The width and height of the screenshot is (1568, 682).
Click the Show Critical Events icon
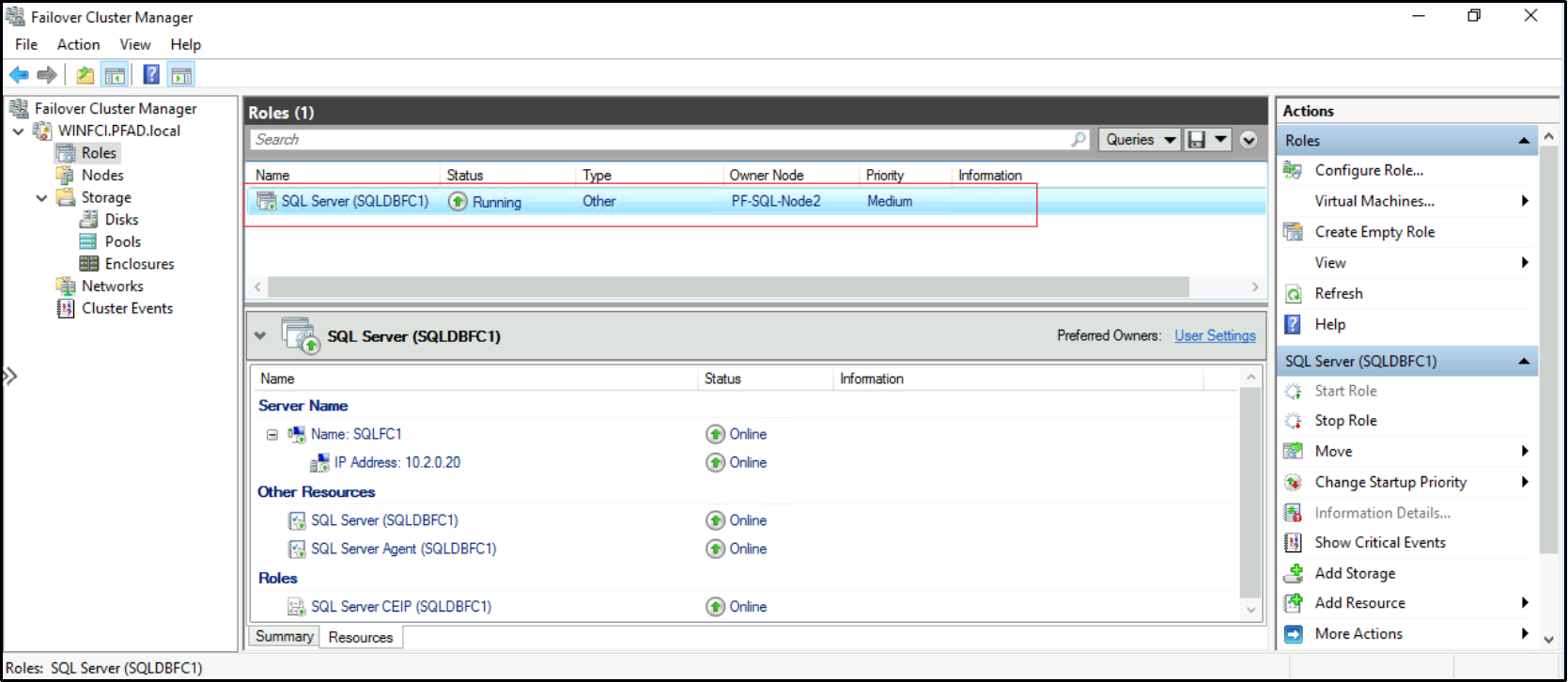pos(1294,542)
